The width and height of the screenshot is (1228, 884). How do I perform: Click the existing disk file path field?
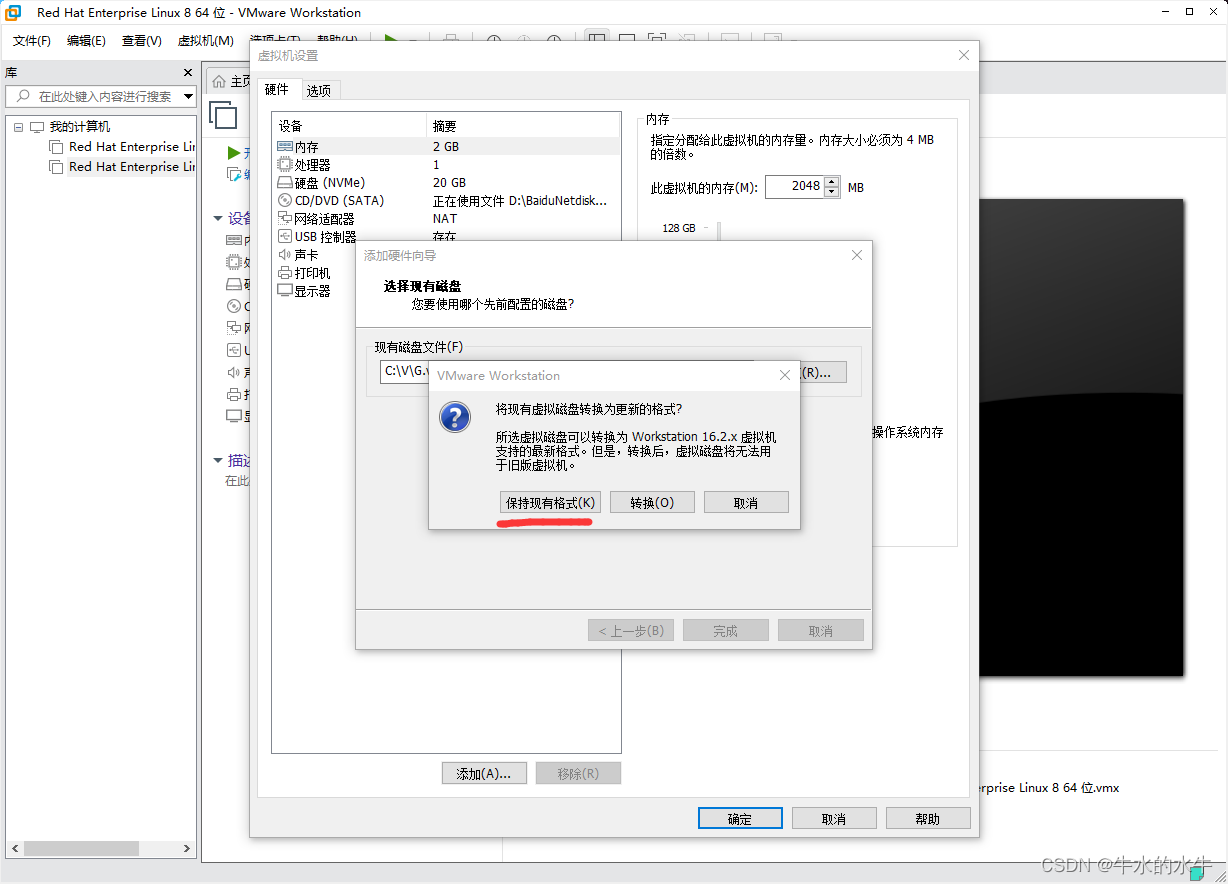(405, 371)
